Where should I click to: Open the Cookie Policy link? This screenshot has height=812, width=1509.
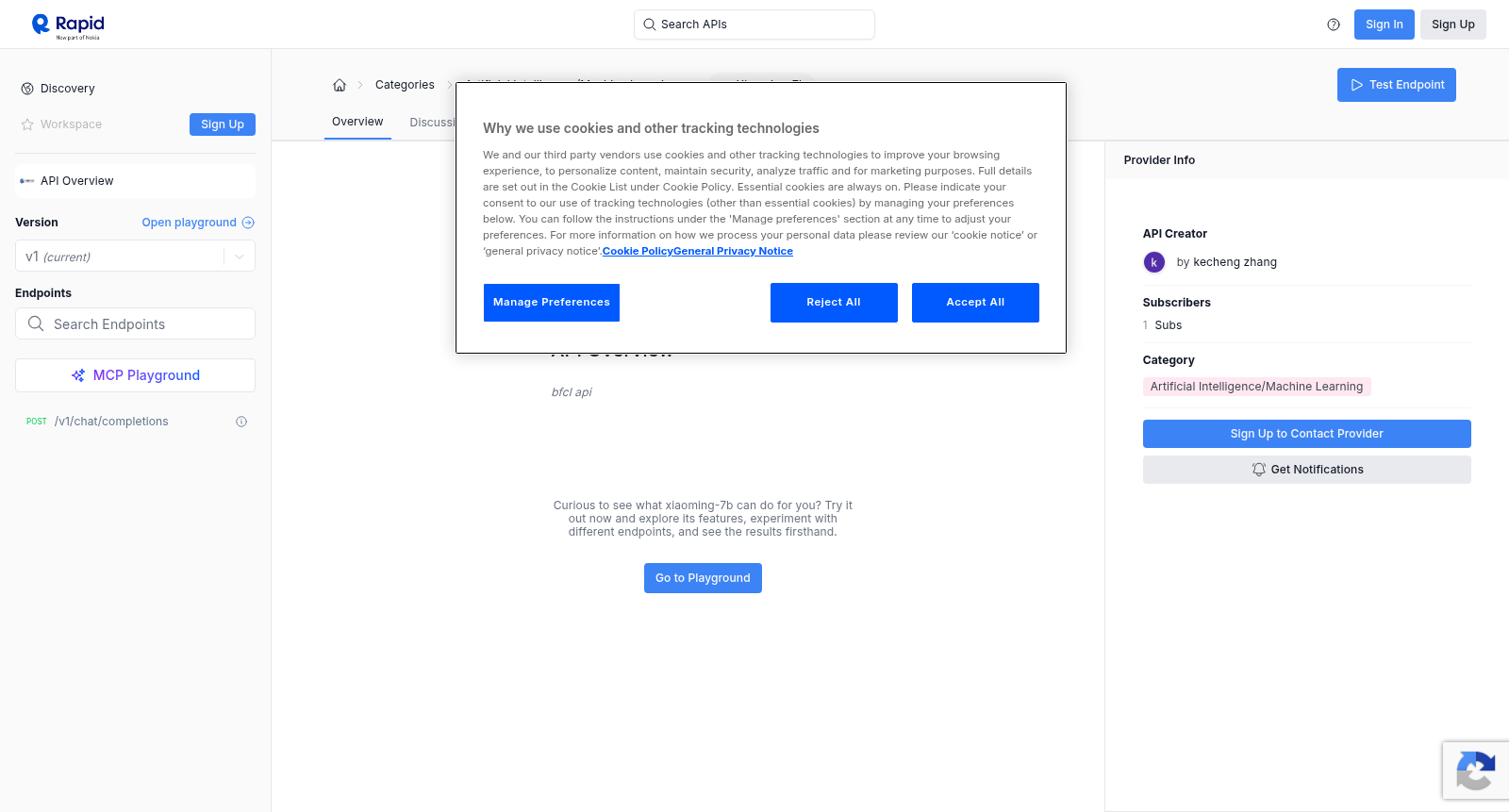point(638,251)
